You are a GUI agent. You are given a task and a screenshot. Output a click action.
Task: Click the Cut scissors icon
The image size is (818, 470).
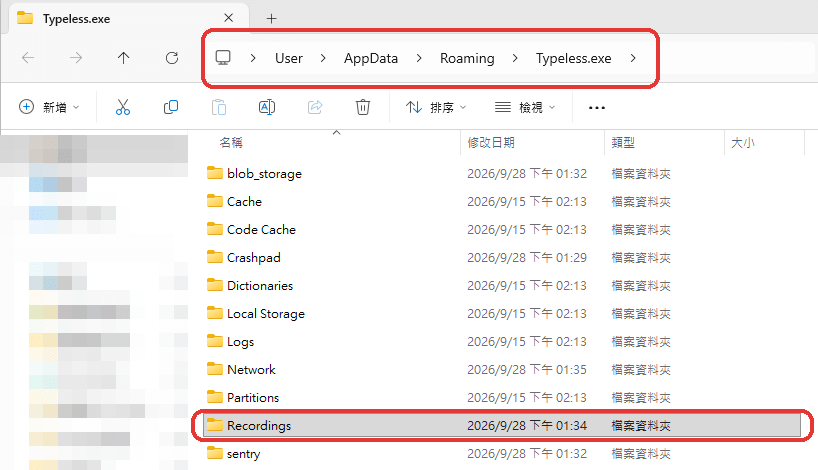(x=123, y=107)
